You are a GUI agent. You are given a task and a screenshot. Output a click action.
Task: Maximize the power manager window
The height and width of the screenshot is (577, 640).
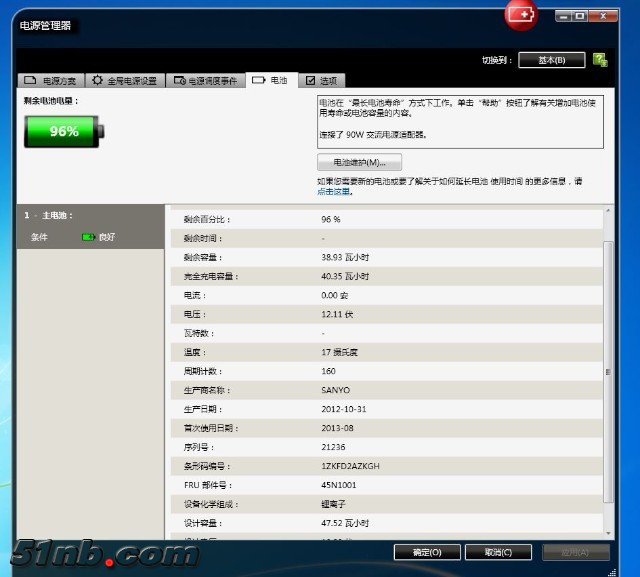(580, 16)
